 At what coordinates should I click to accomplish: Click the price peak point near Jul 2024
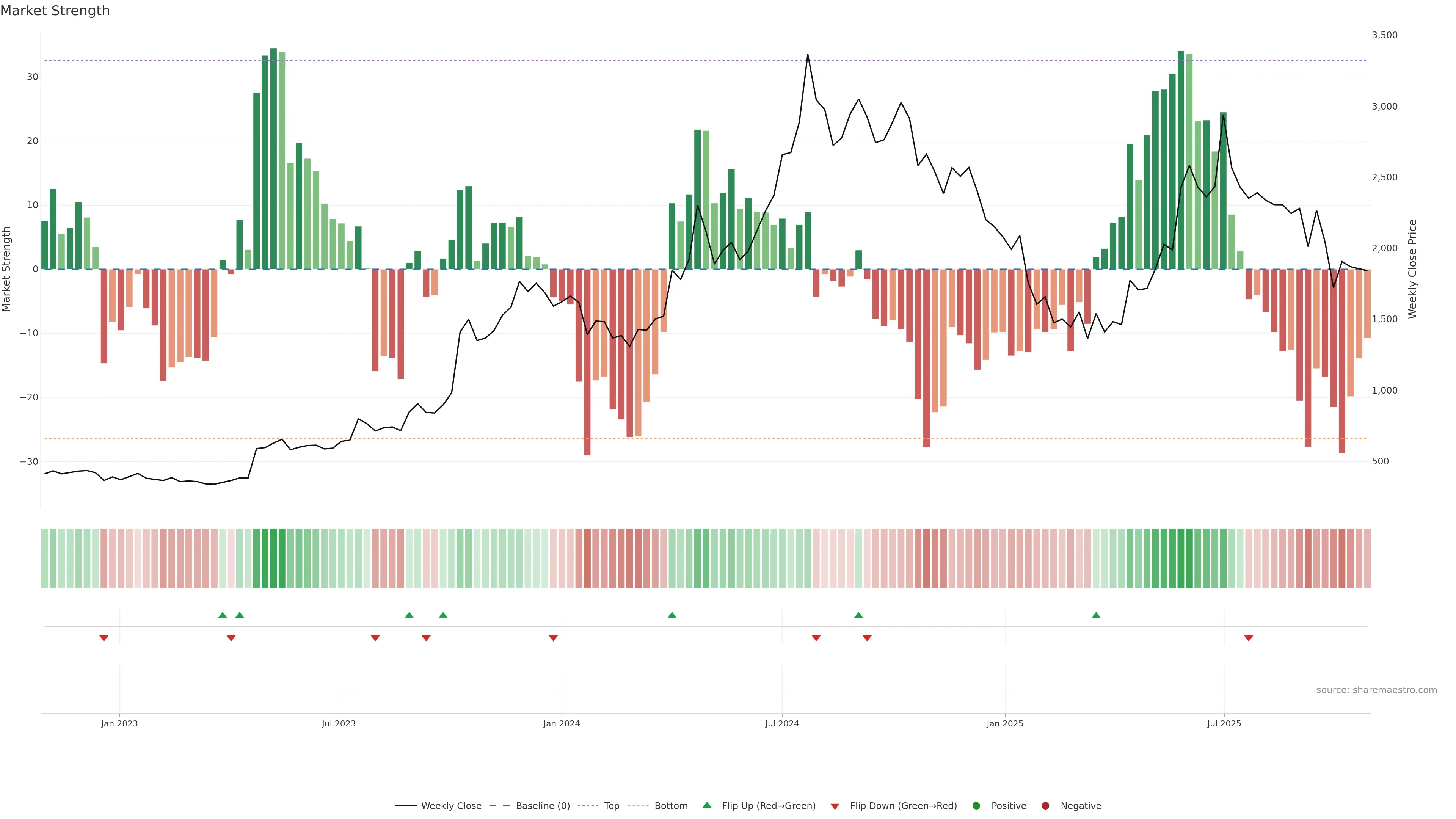pyautogui.click(x=808, y=55)
